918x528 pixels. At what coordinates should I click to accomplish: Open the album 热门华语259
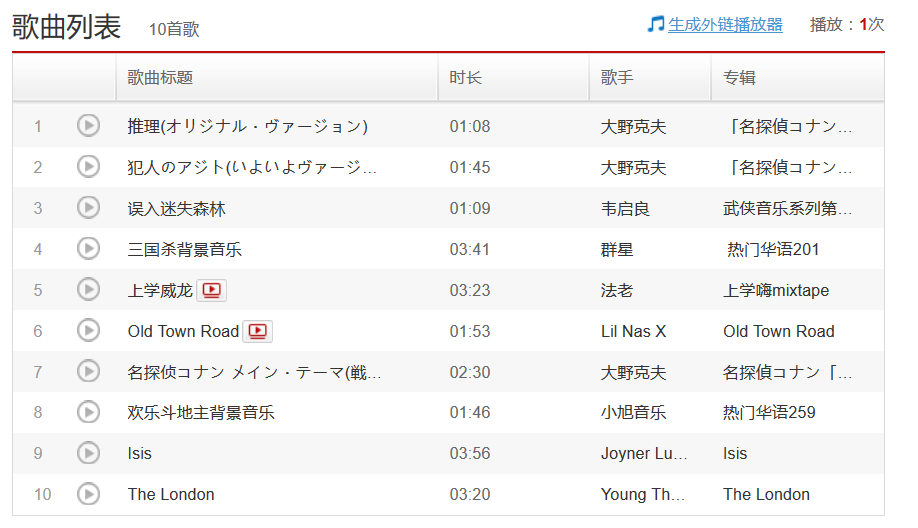[x=769, y=412]
